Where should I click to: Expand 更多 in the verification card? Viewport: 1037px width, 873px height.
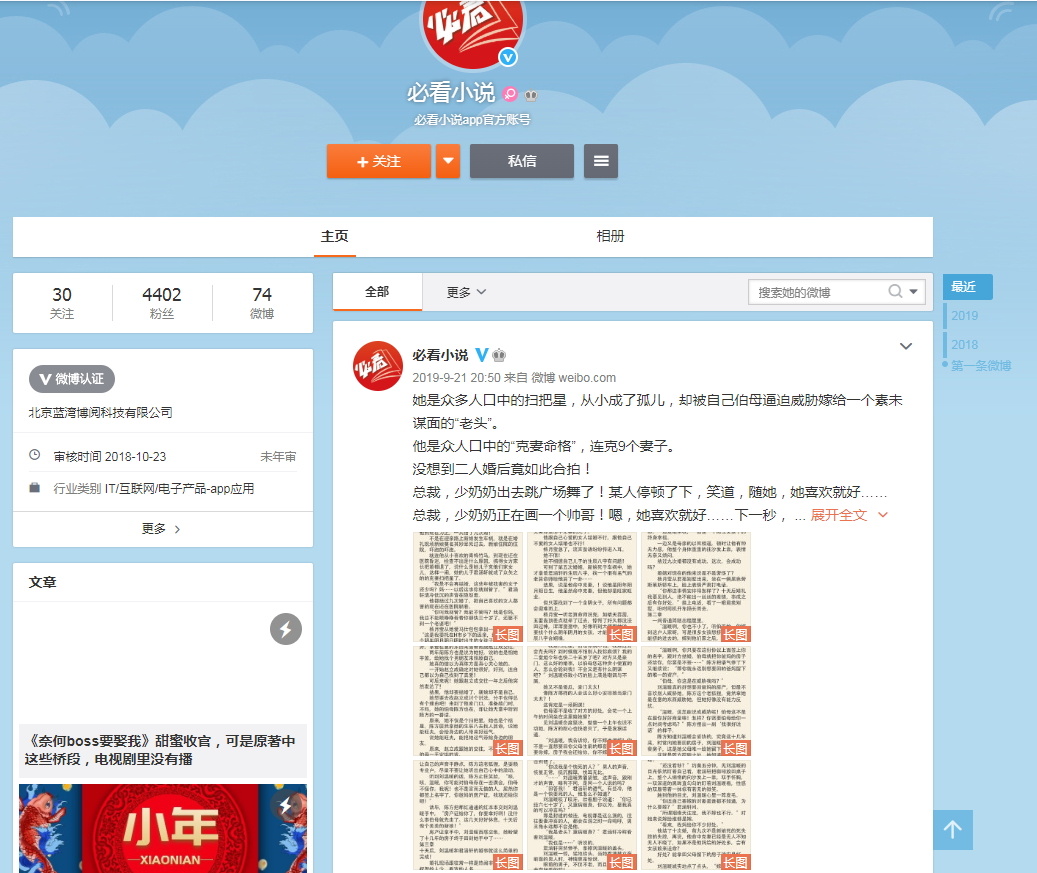(161, 528)
